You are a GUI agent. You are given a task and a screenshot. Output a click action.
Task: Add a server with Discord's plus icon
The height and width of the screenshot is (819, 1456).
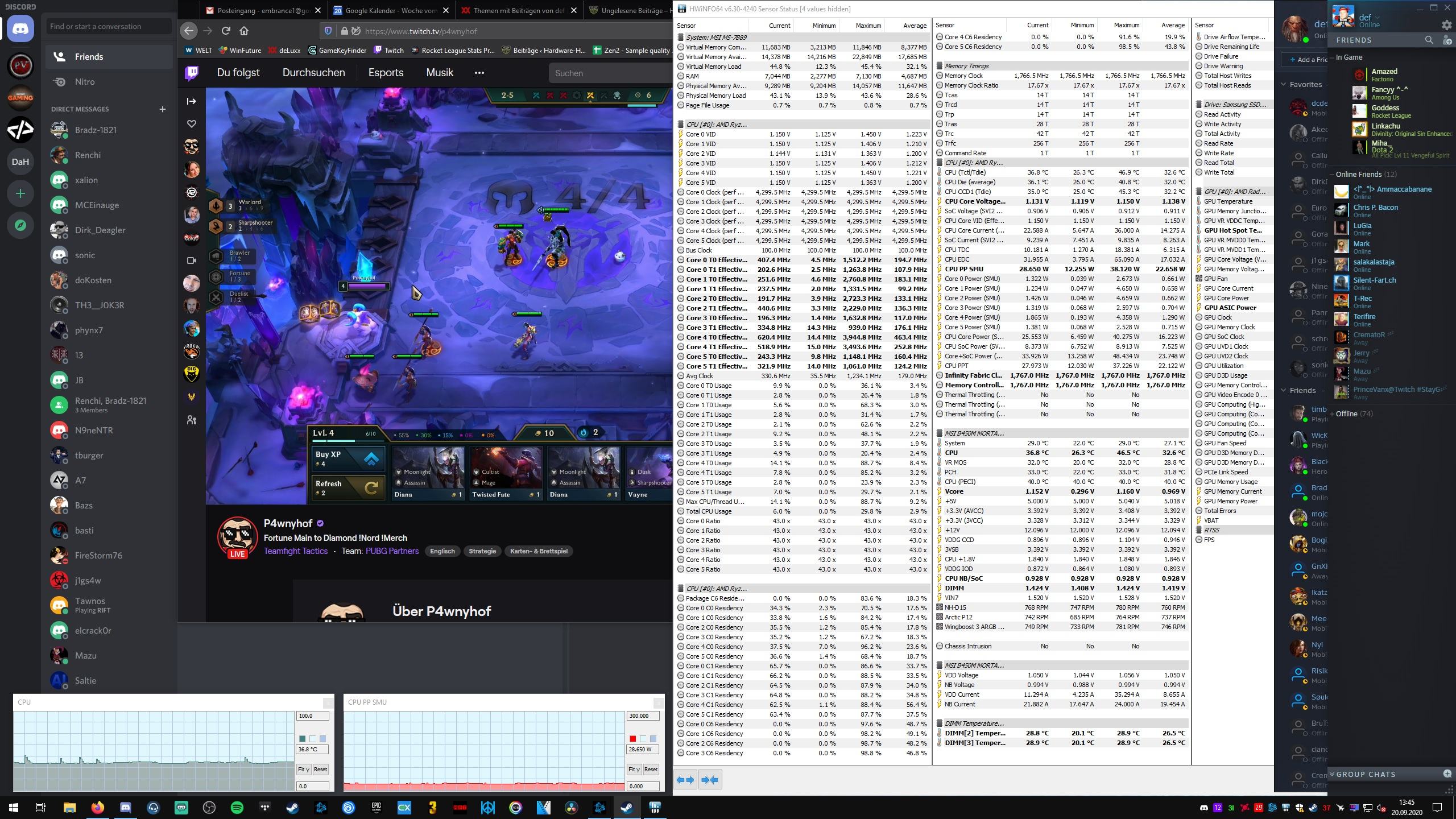pyautogui.click(x=20, y=193)
